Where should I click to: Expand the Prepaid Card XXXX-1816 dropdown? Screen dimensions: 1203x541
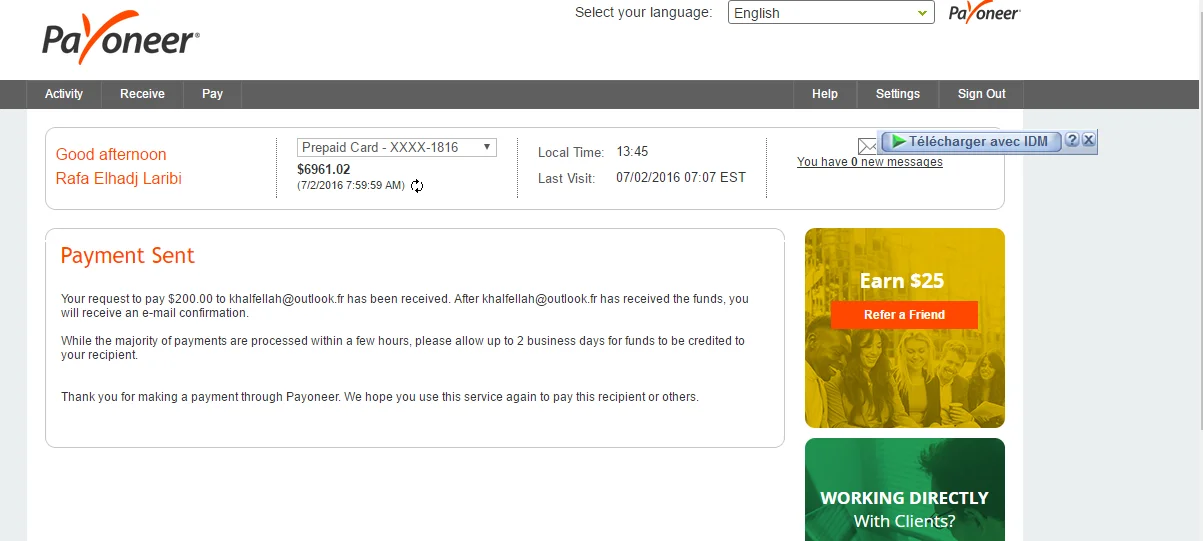click(x=397, y=147)
